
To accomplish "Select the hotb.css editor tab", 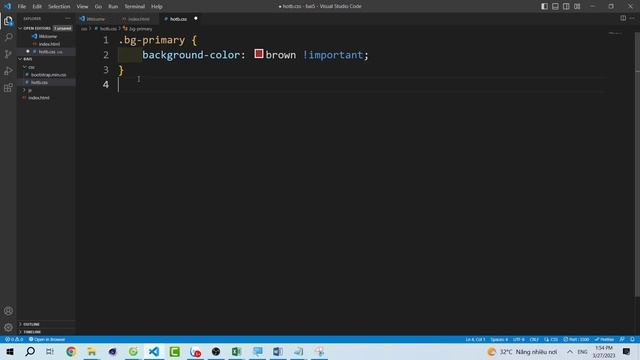I will click(178, 19).
